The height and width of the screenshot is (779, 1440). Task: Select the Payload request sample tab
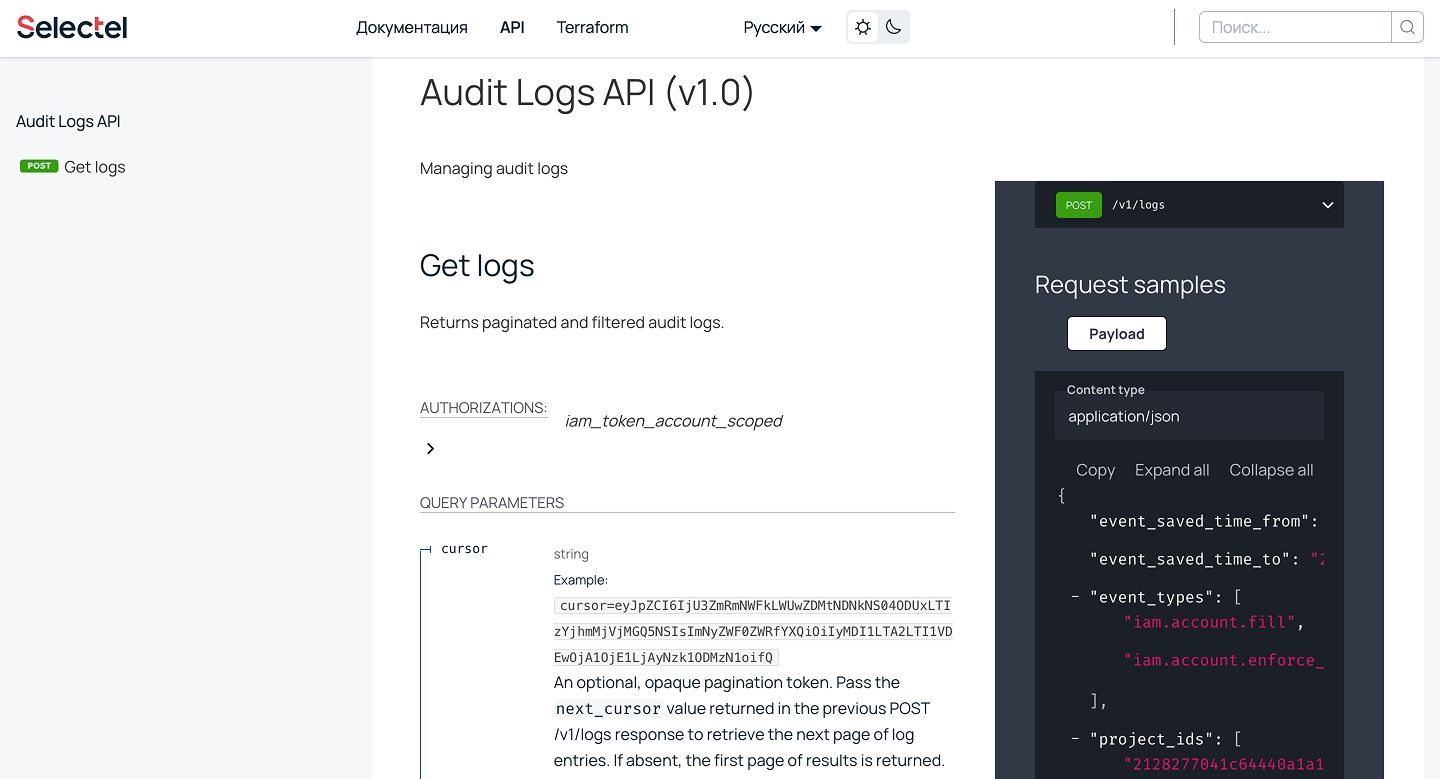click(x=1116, y=334)
